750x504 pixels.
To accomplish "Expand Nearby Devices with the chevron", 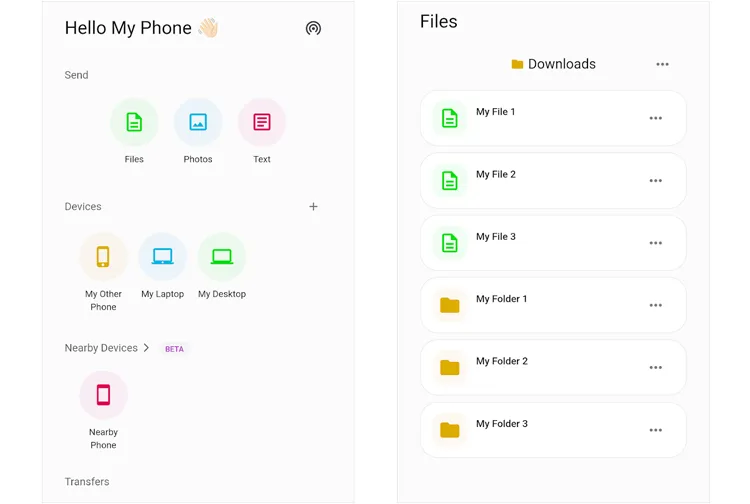I will (x=146, y=348).
